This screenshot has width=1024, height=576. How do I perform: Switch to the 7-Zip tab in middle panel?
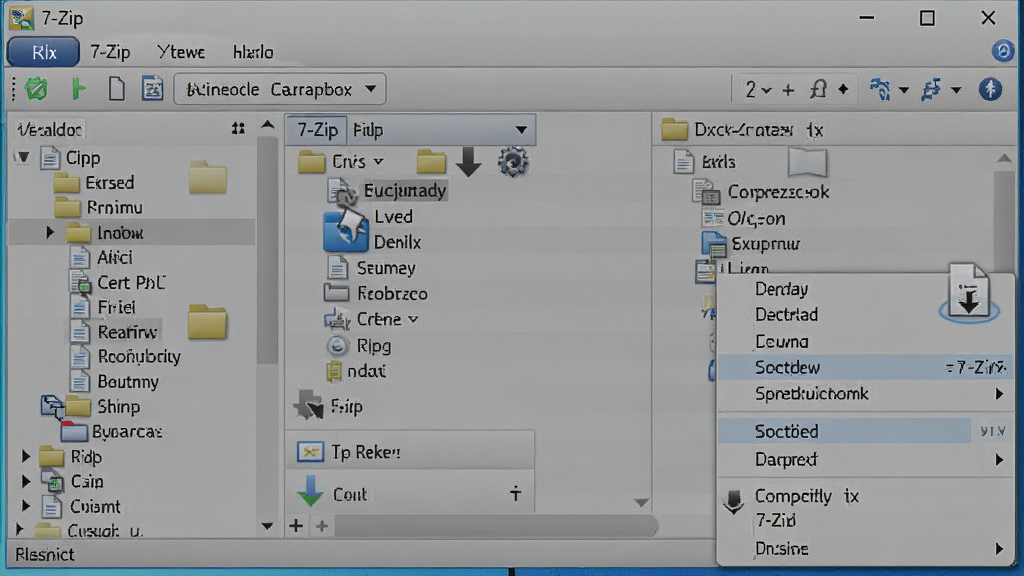(x=317, y=130)
